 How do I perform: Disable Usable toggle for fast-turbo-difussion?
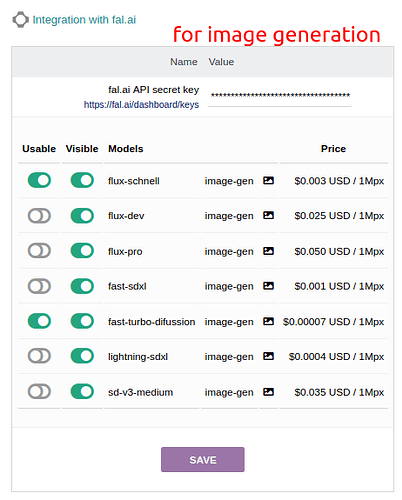[39, 321]
